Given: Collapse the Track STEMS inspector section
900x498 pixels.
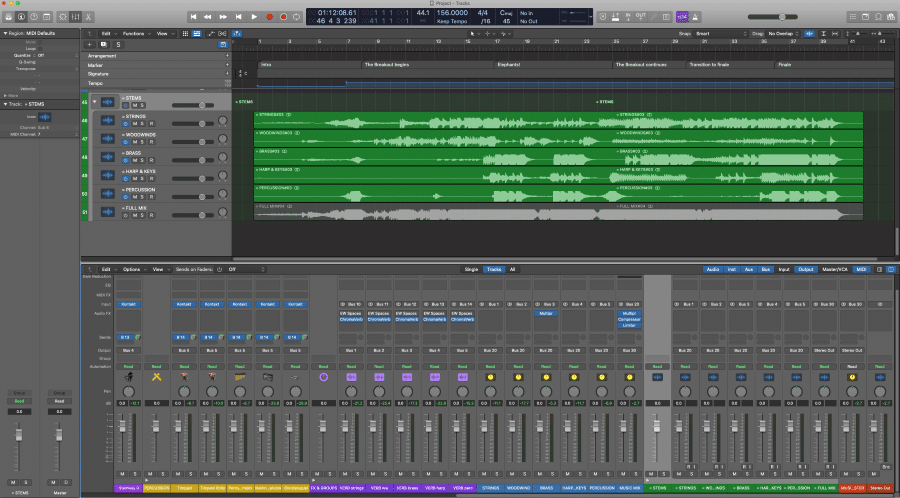Looking at the screenshot, I should click(x=5, y=104).
